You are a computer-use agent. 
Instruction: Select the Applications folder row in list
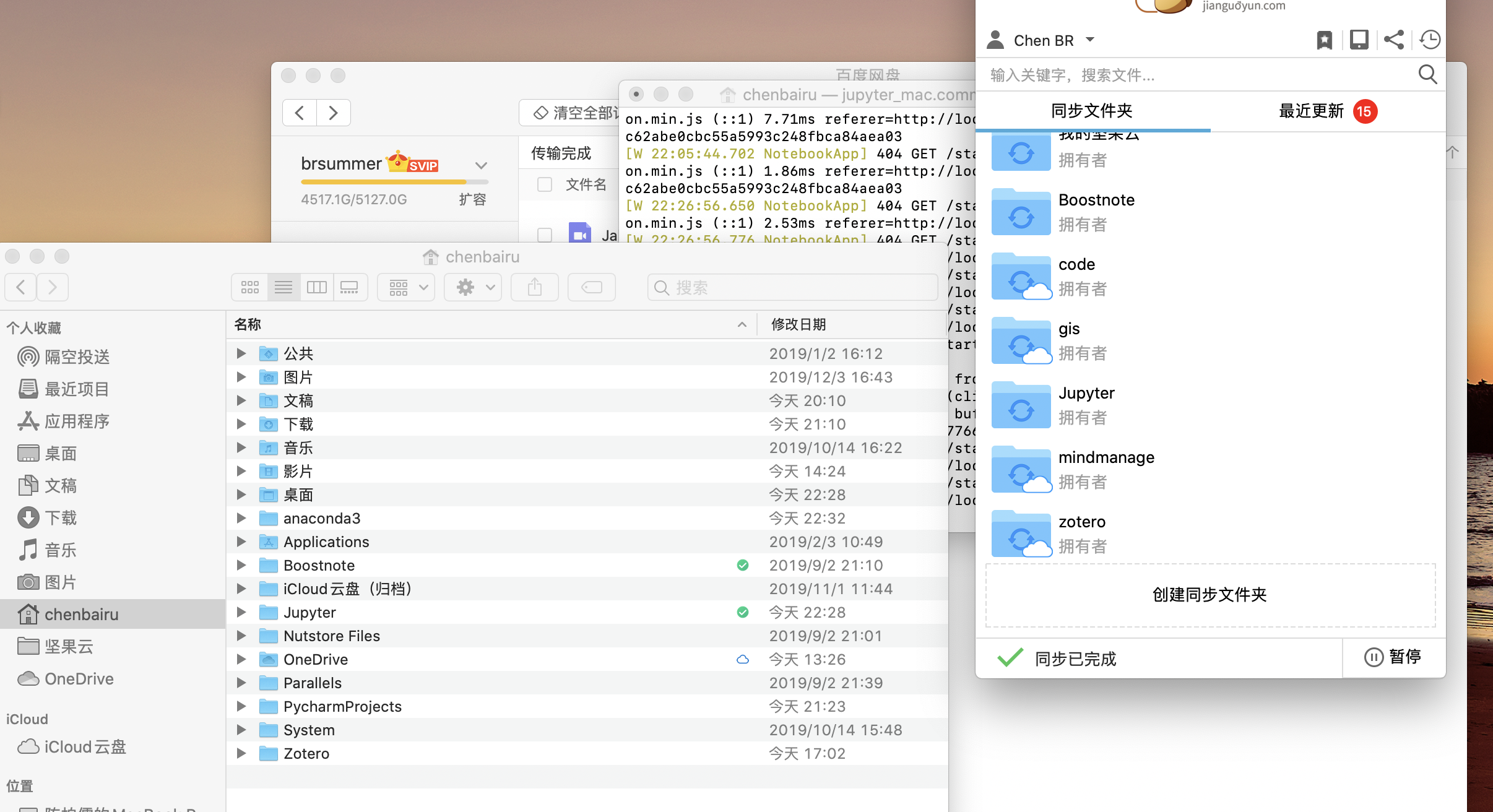click(x=587, y=542)
